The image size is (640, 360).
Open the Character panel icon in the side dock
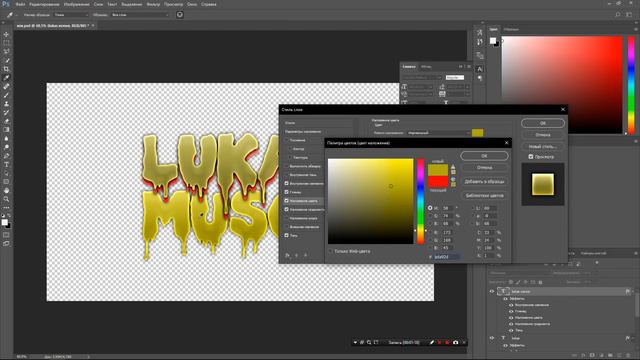(x=480, y=69)
